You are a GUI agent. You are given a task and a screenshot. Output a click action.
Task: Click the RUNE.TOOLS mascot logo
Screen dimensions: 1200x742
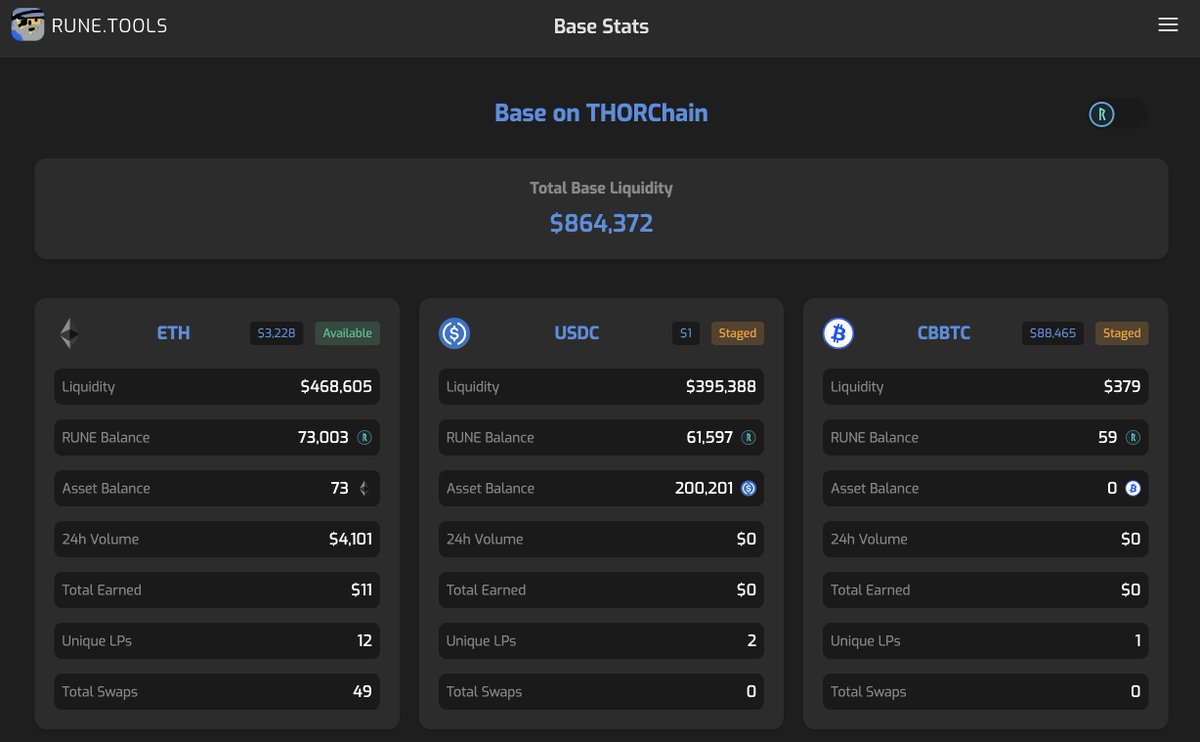pos(27,25)
